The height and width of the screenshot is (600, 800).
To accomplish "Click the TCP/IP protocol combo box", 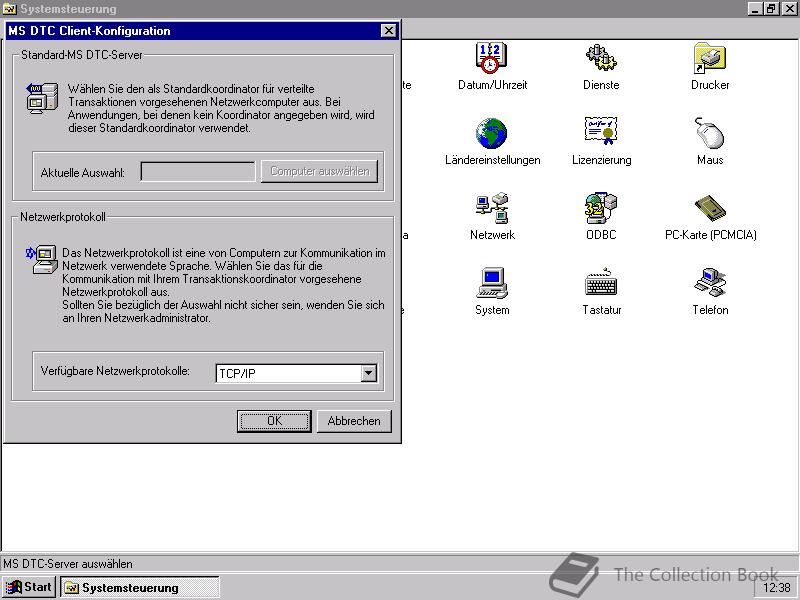I will tap(296, 373).
